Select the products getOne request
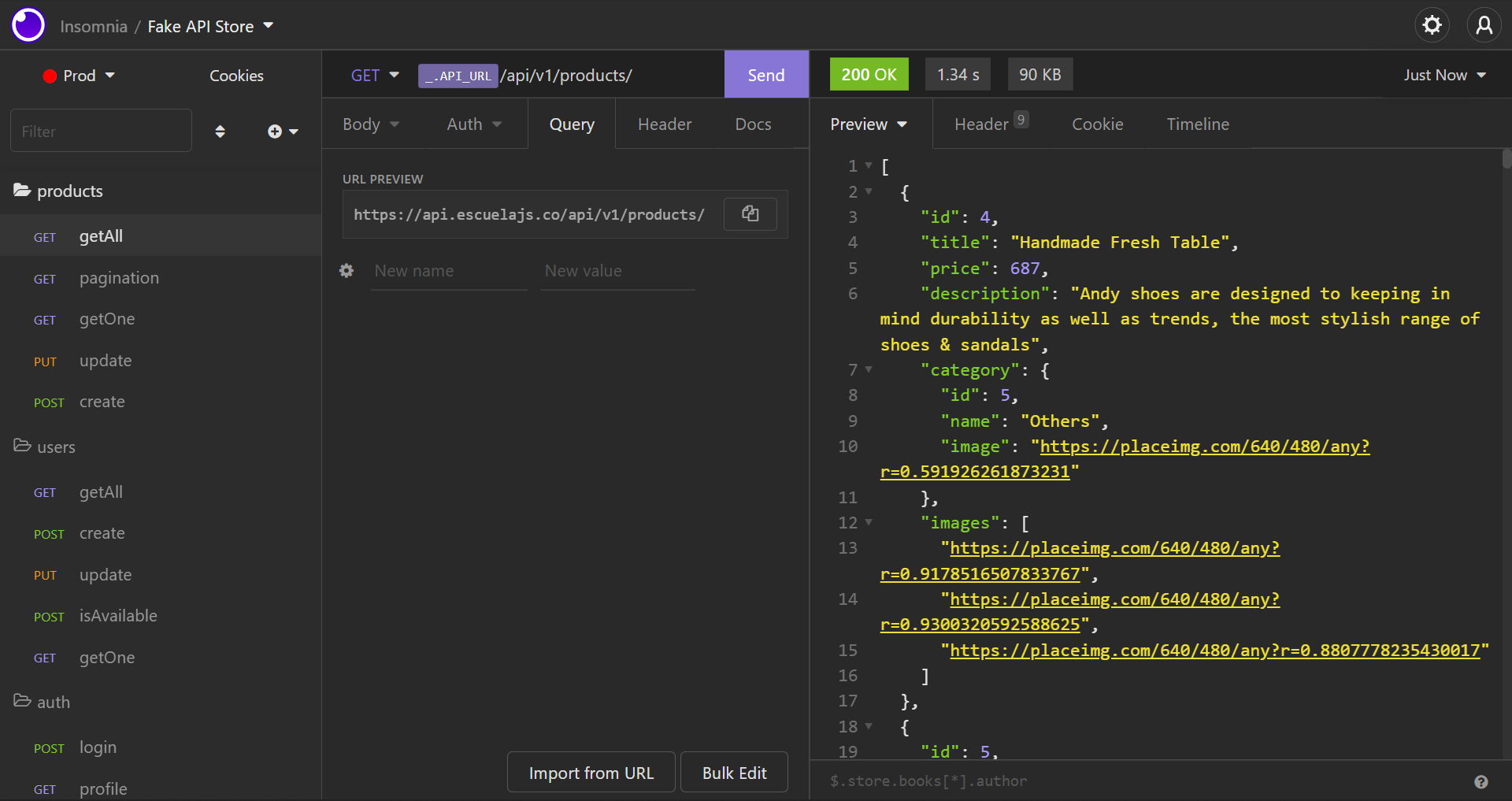Image resolution: width=1512 pixels, height=801 pixels. tap(161, 319)
